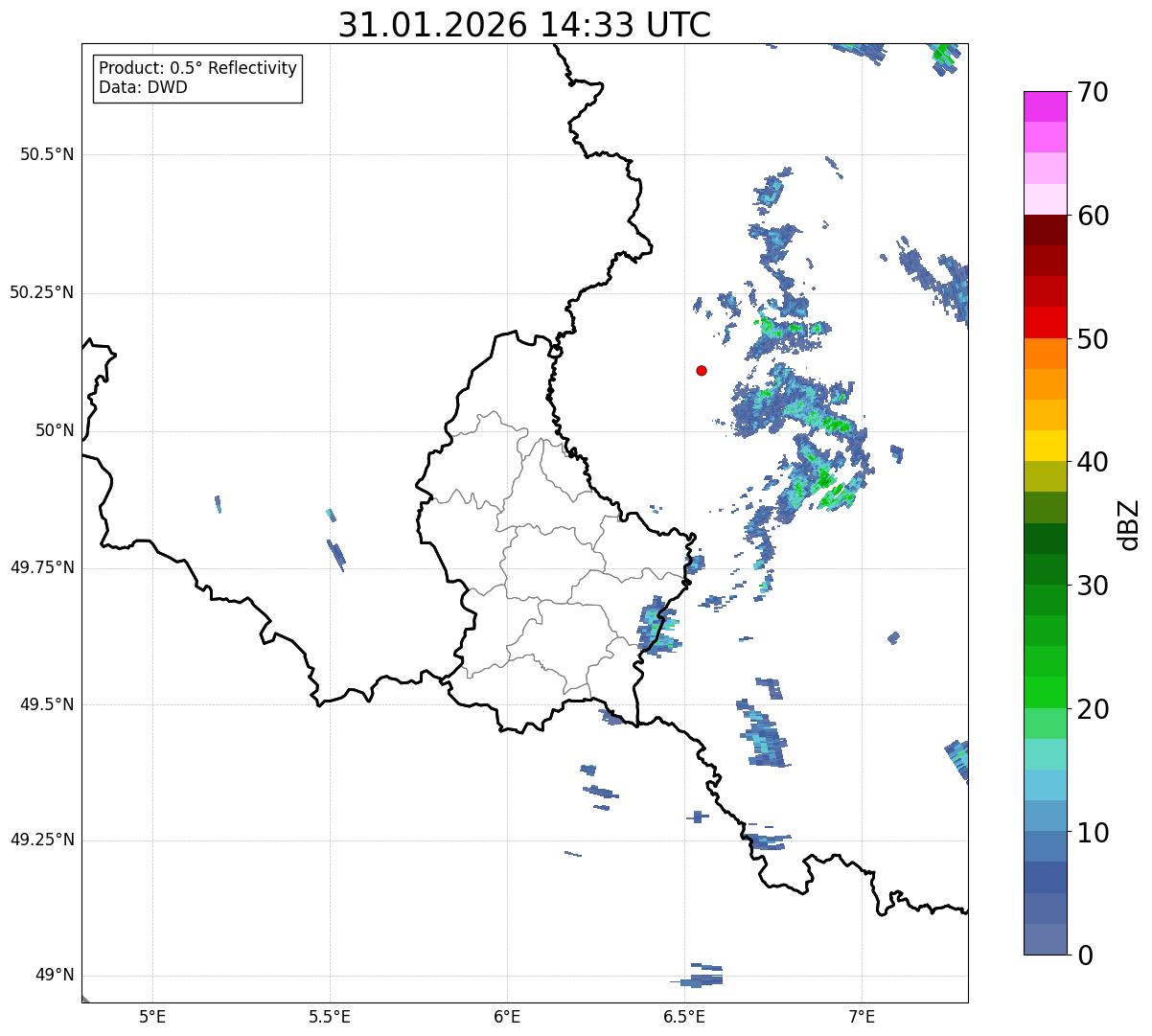The width and height of the screenshot is (1152, 1036).
Task: Click the 49°N latitude label
Action: pos(55,975)
